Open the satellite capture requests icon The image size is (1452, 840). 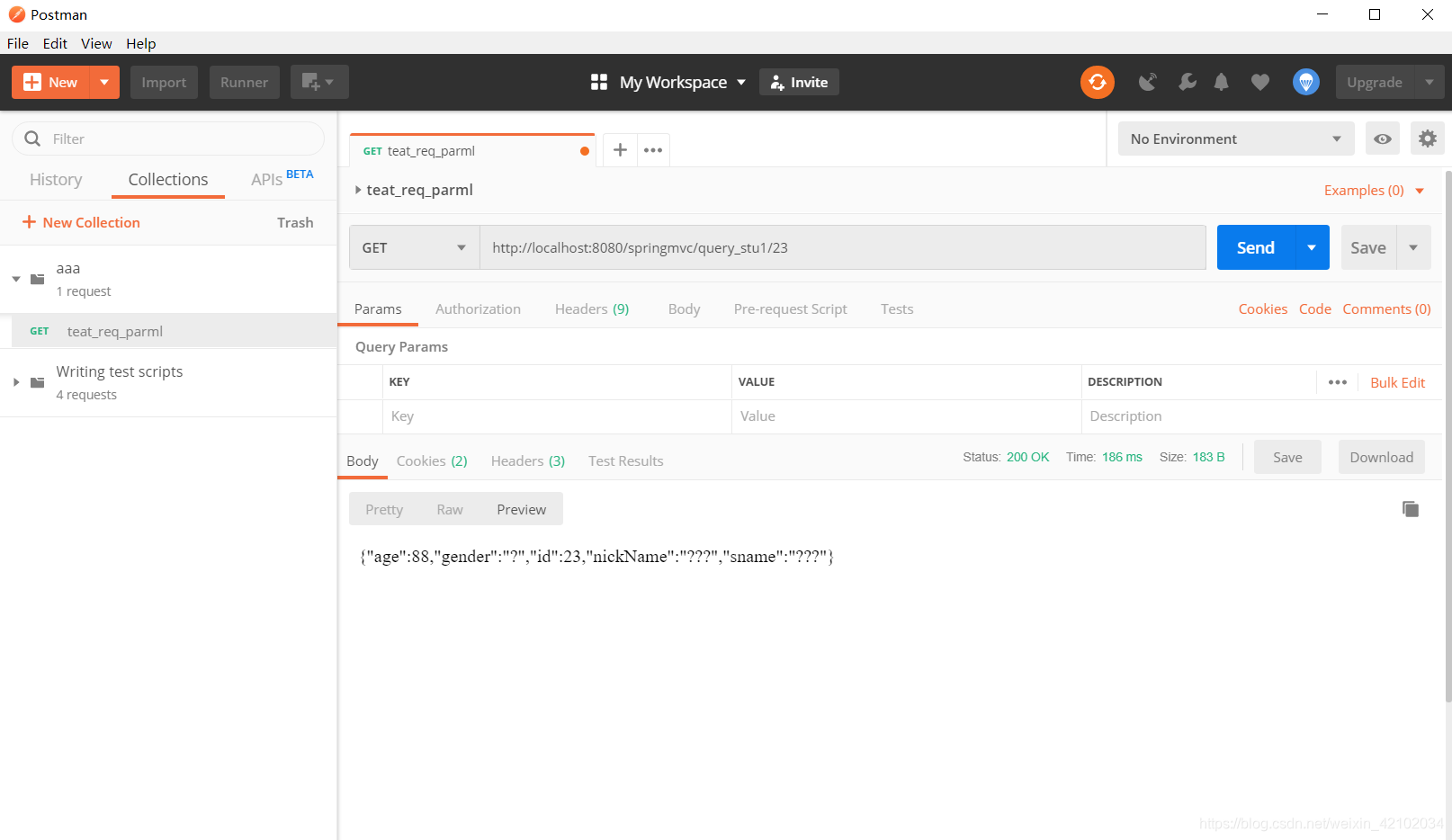[x=1147, y=82]
